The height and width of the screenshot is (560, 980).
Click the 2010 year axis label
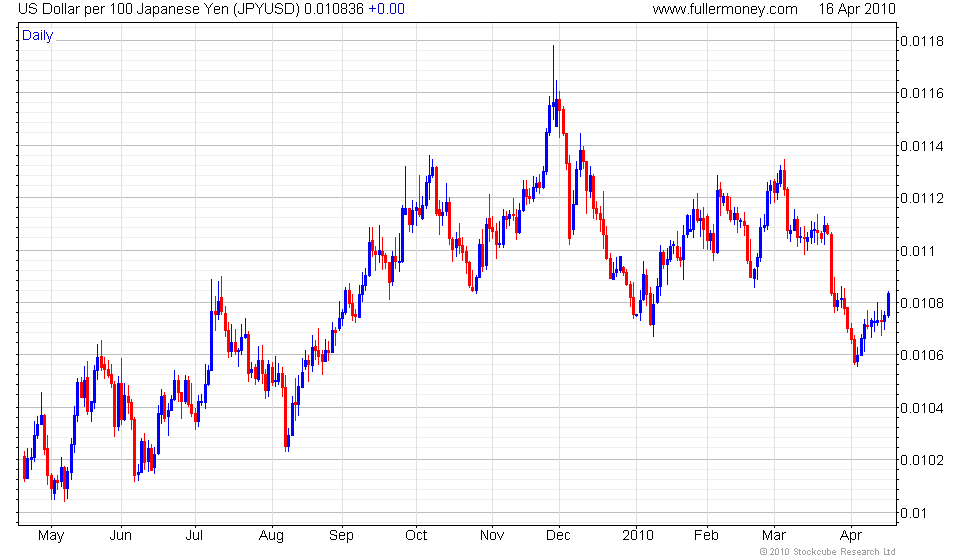point(638,536)
